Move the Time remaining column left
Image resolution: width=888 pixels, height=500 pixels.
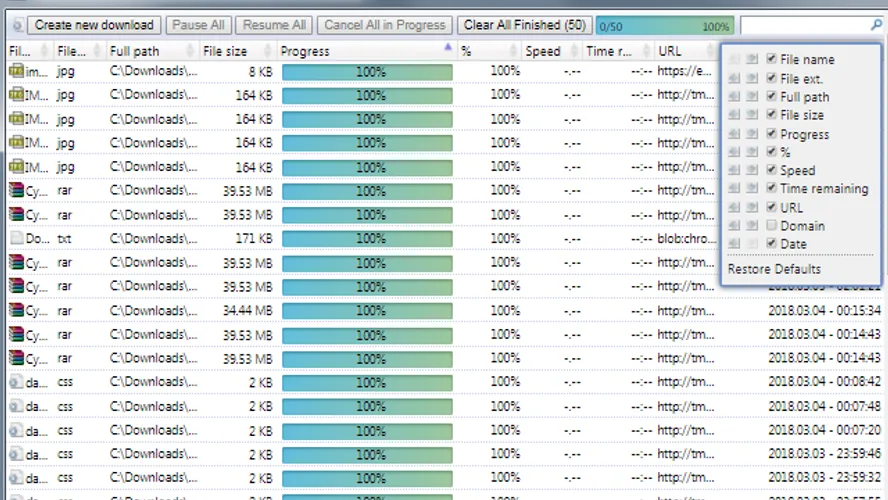(x=734, y=189)
